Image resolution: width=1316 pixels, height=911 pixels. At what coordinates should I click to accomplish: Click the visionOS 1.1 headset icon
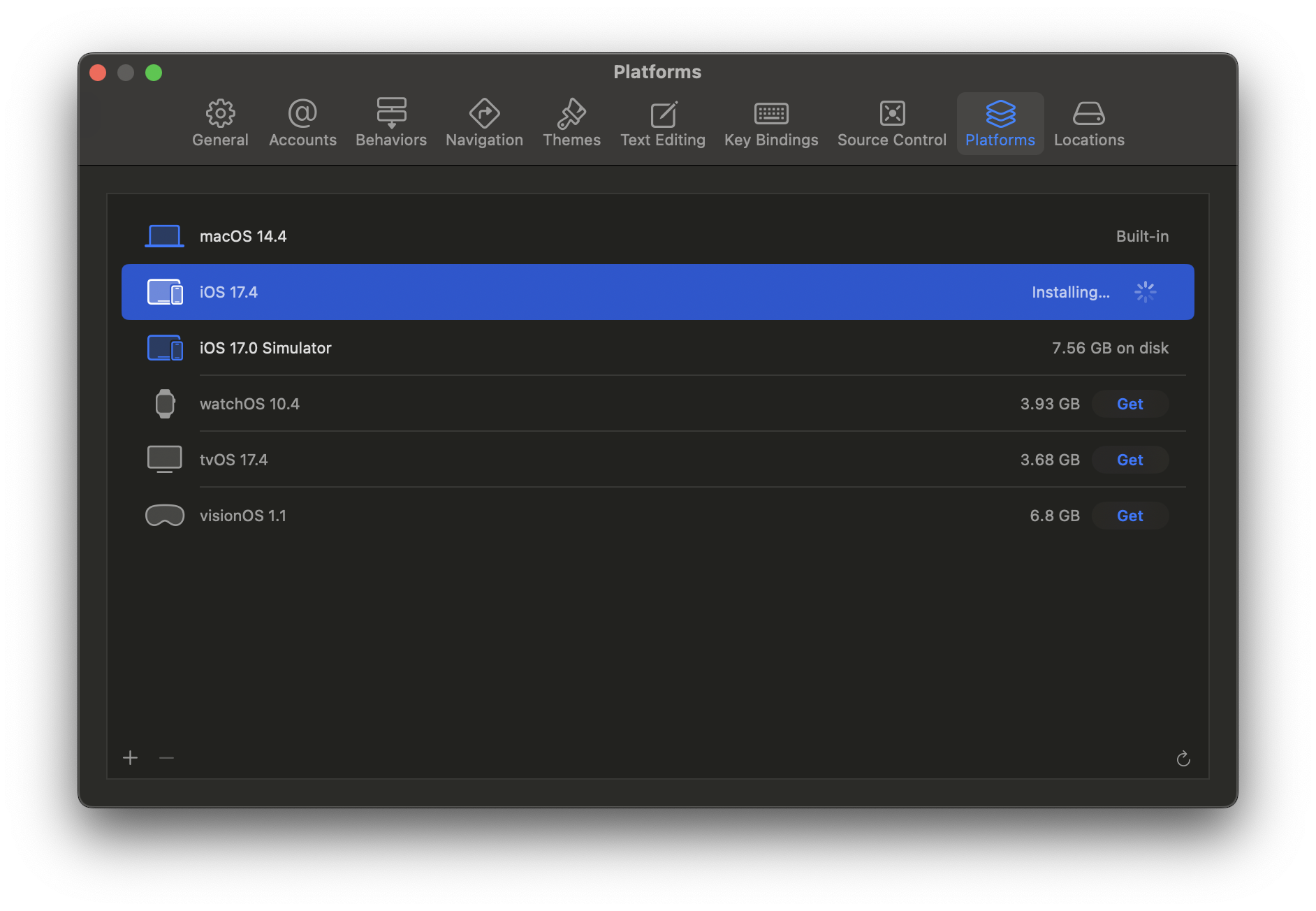[x=165, y=516]
